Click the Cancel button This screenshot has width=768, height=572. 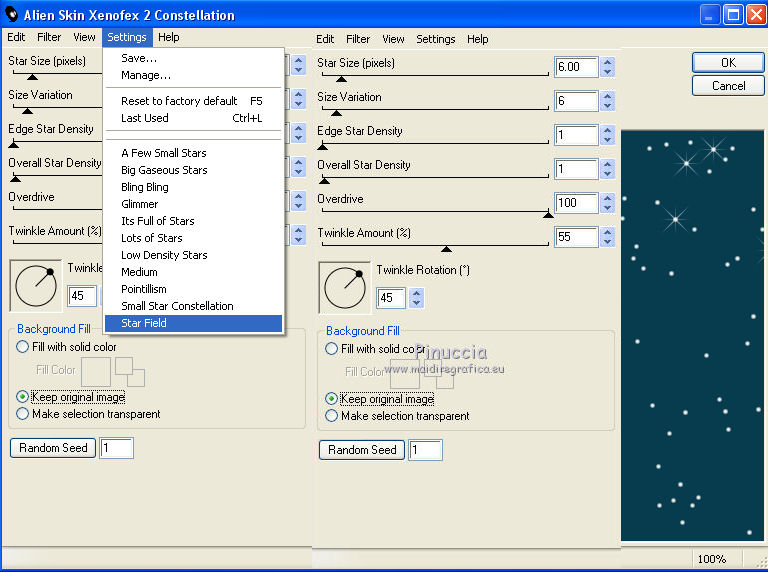pos(728,86)
